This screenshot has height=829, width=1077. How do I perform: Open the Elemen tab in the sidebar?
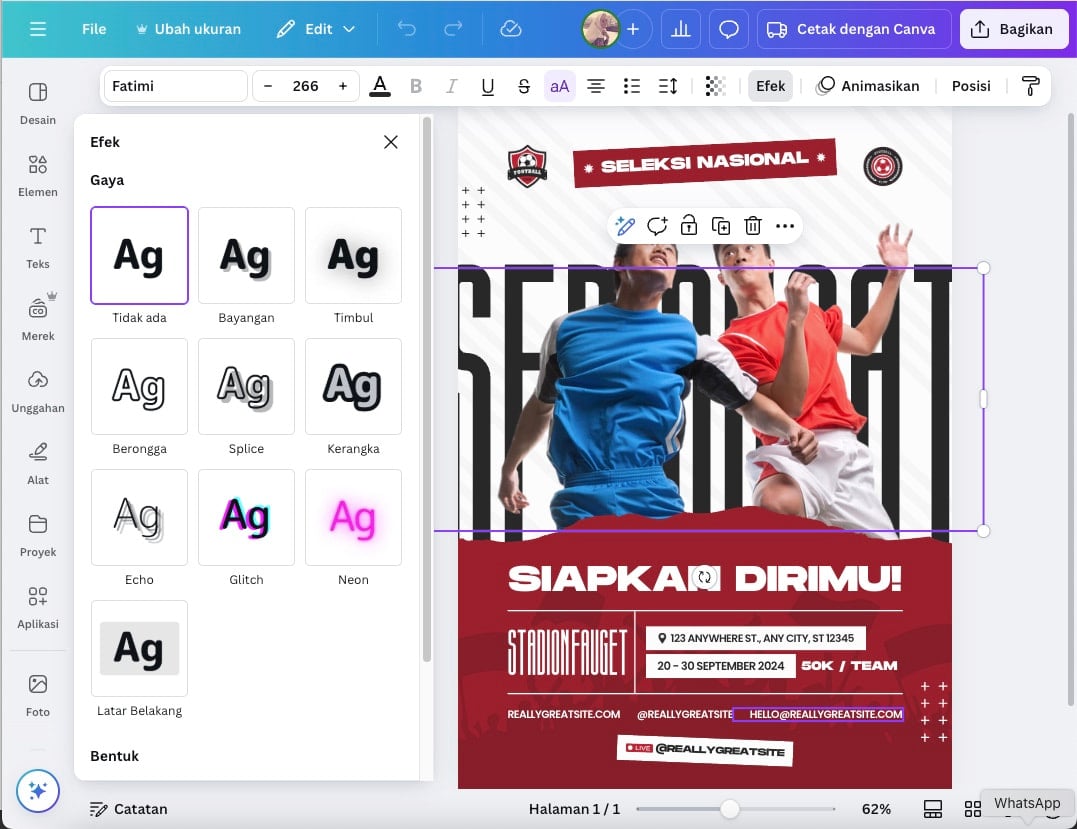[x=38, y=174]
